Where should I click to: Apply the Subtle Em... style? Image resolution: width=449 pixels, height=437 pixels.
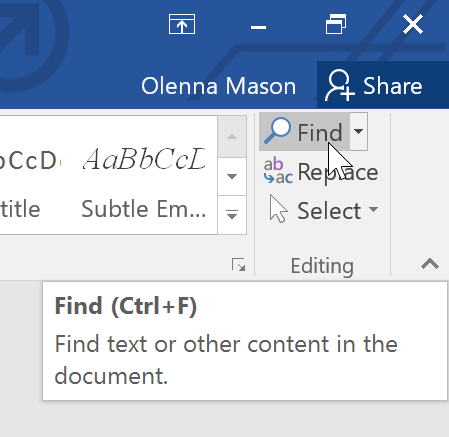click(144, 182)
